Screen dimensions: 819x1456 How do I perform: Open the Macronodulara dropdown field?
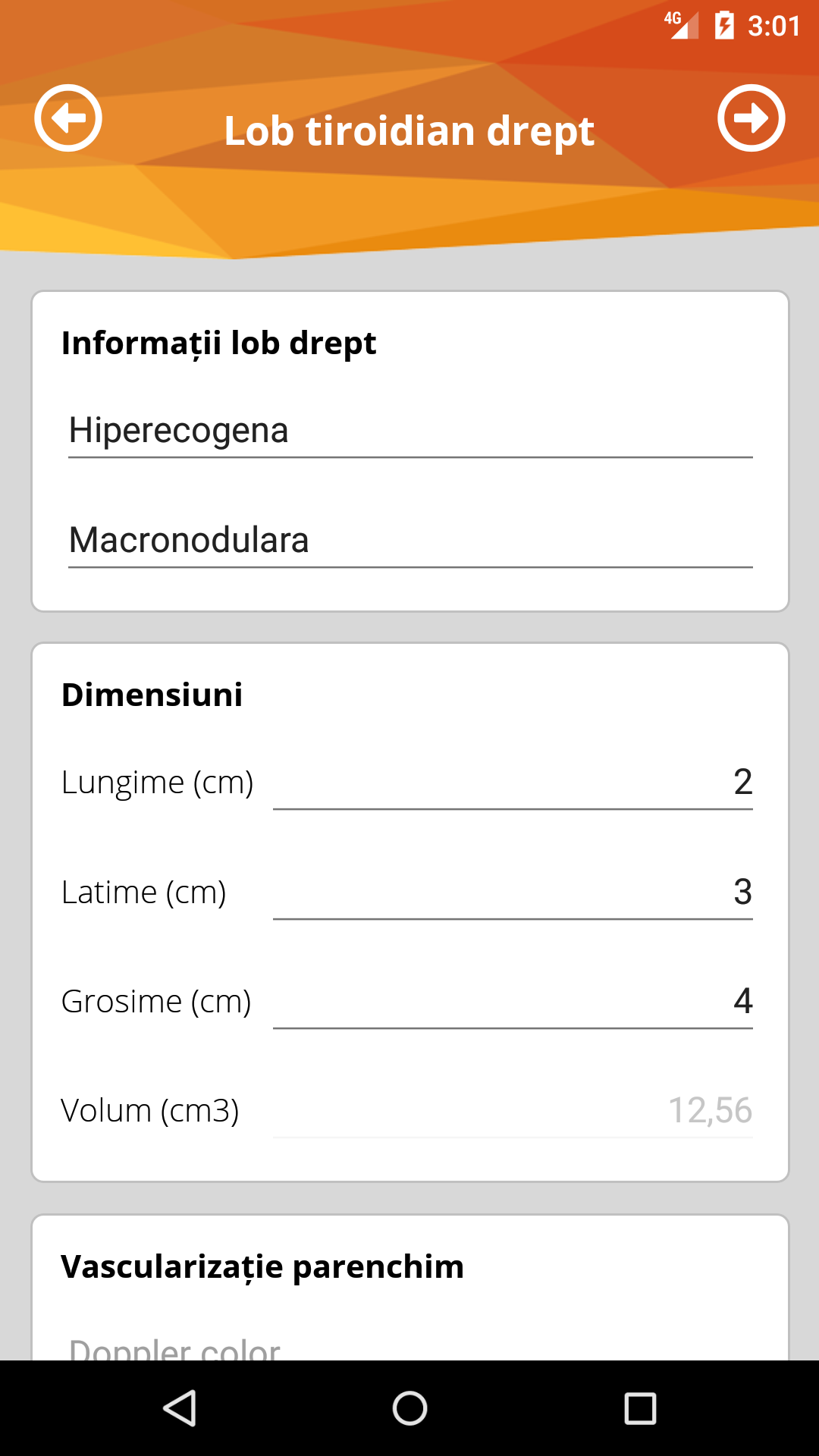[x=409, y=541]
